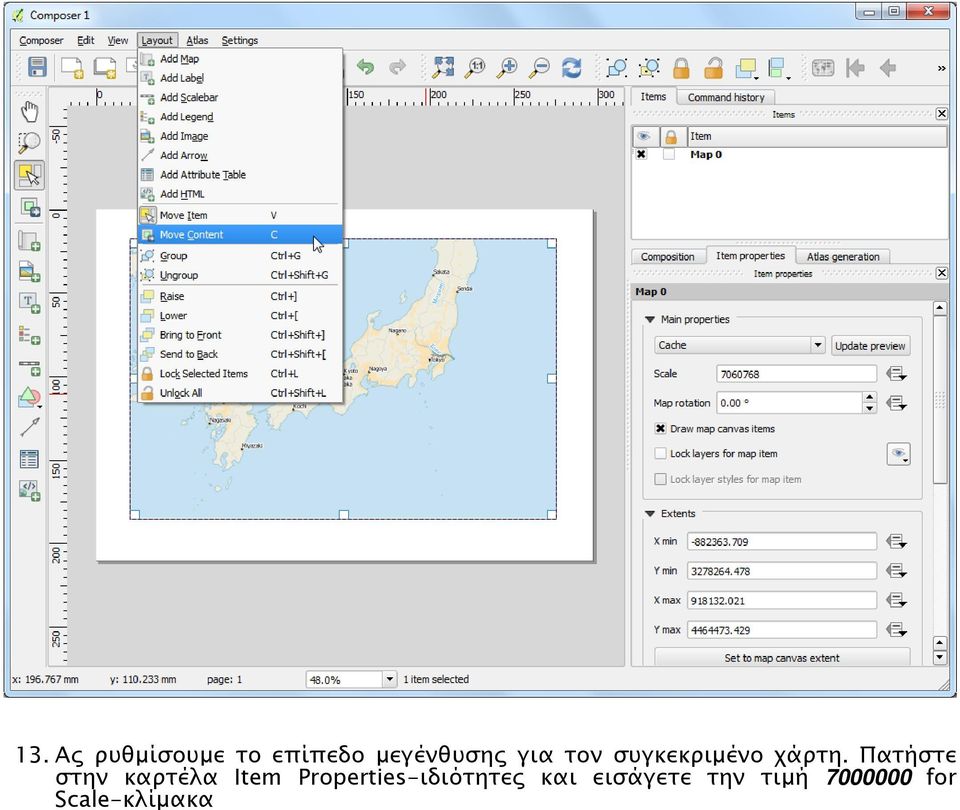This screenshot has width=960, height=810.
Task: Open the zoom level 48.0% dropdown
Action: tap(389, 679)
